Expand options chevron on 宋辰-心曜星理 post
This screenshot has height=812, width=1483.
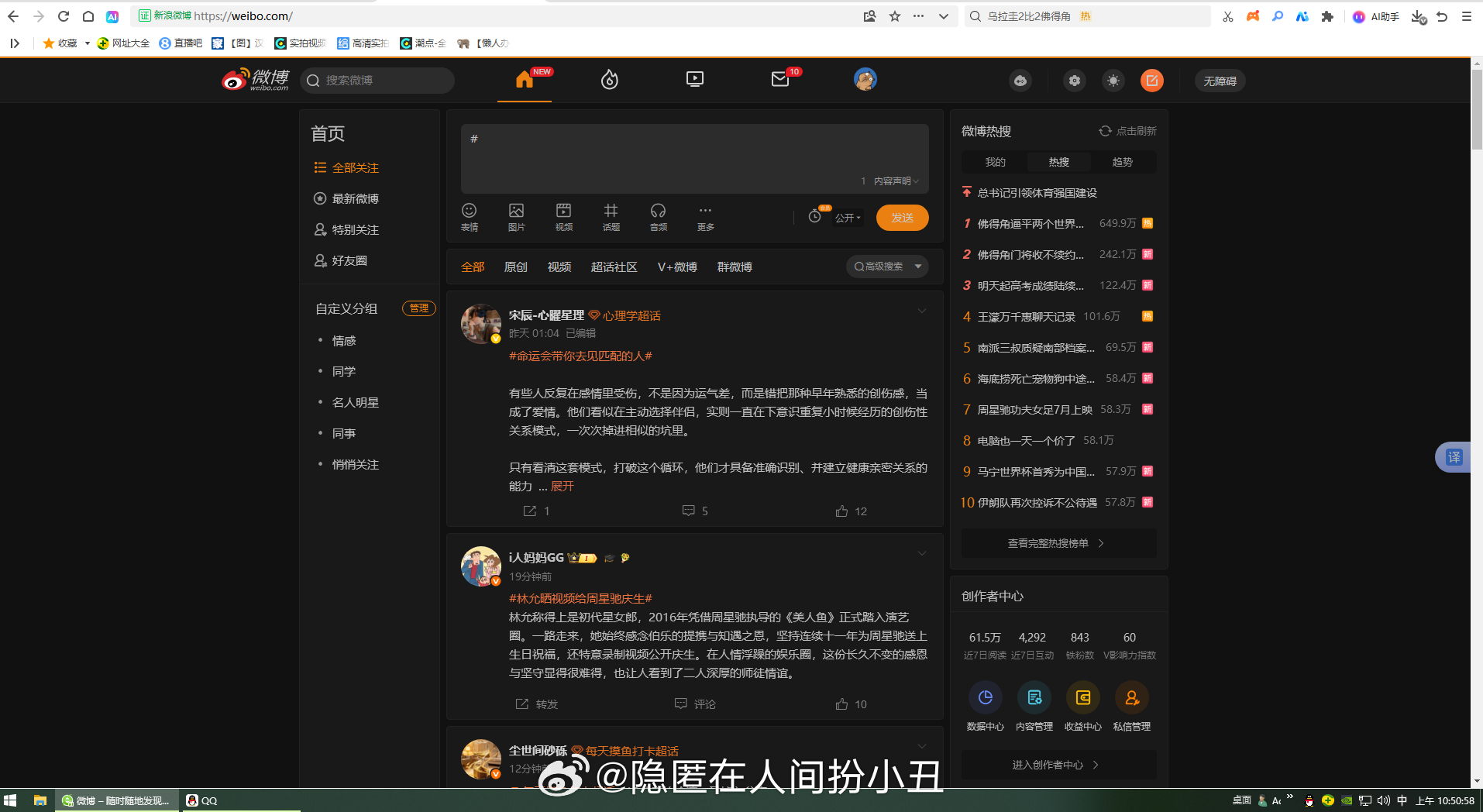point(922,311)
